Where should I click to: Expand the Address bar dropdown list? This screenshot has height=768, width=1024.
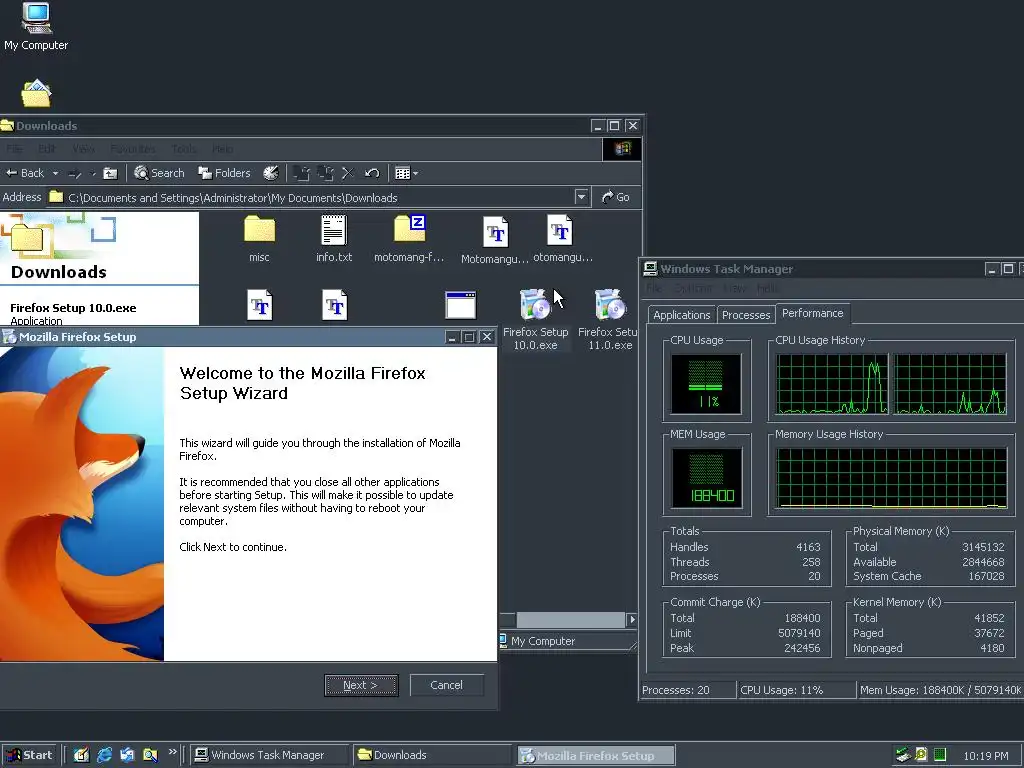(x=582, y=197)
